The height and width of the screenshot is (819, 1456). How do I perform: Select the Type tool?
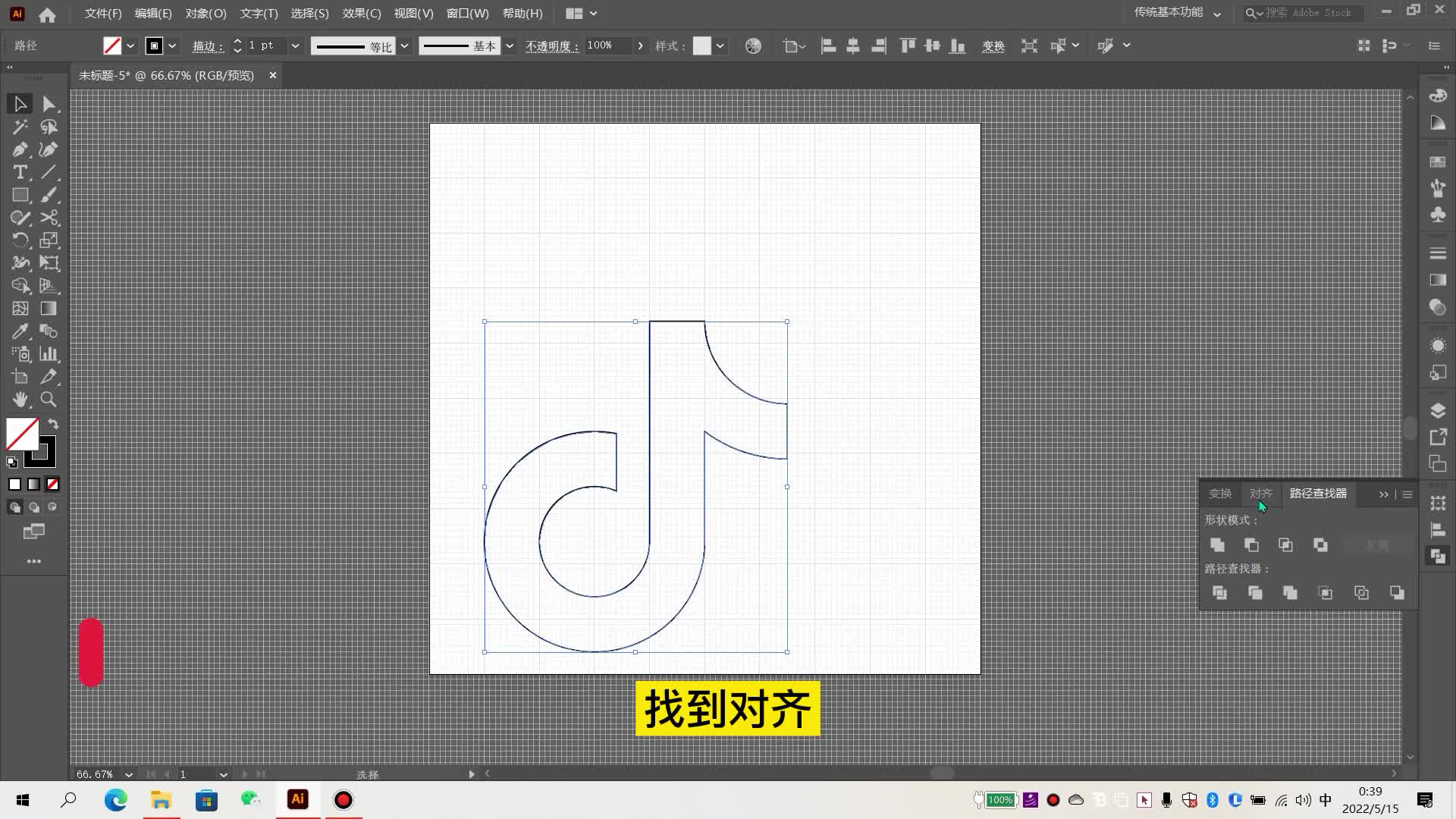pyautogui.click(x=20, y=172)
